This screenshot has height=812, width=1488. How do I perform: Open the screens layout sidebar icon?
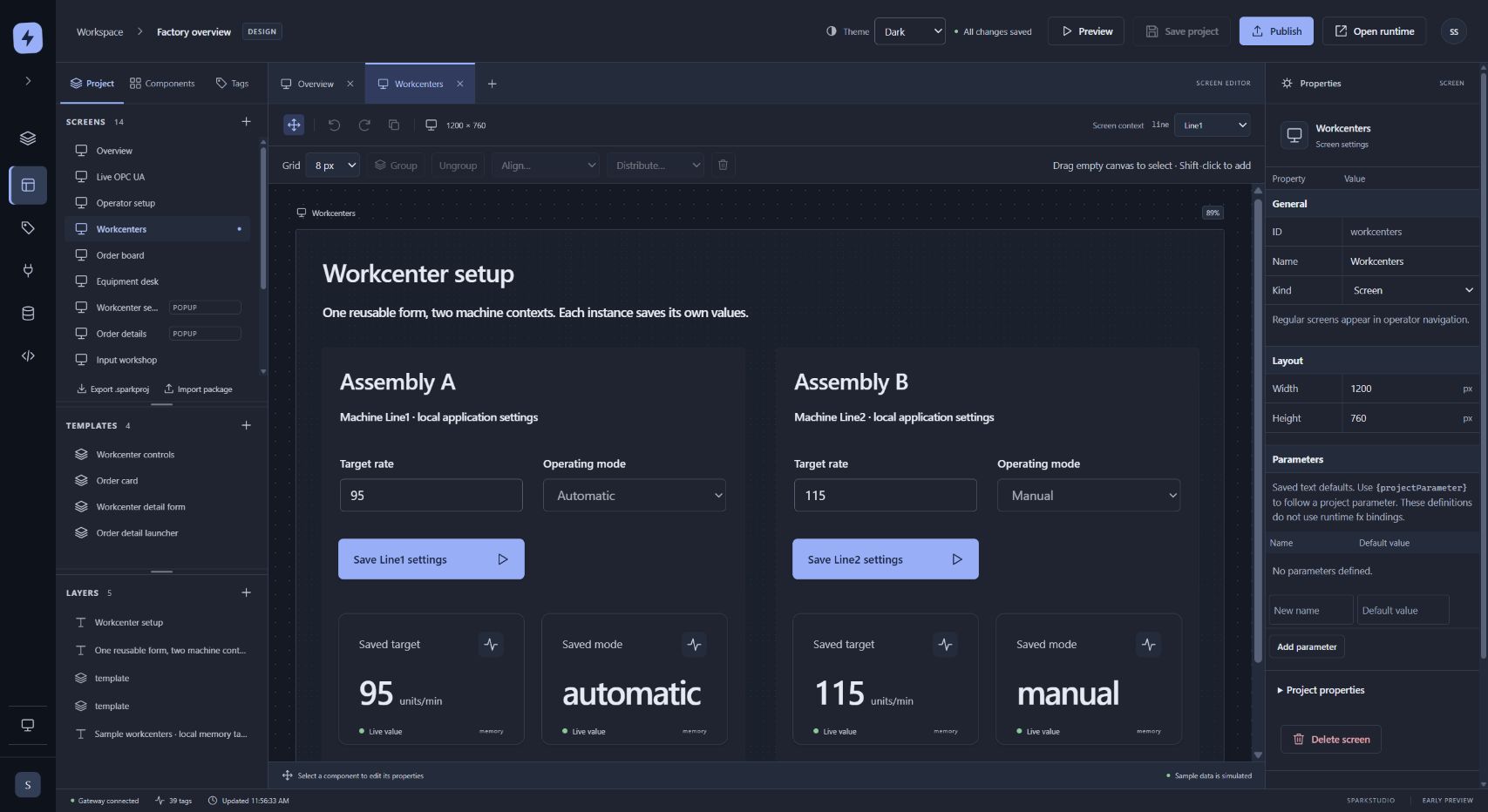[x=28, y=185]
